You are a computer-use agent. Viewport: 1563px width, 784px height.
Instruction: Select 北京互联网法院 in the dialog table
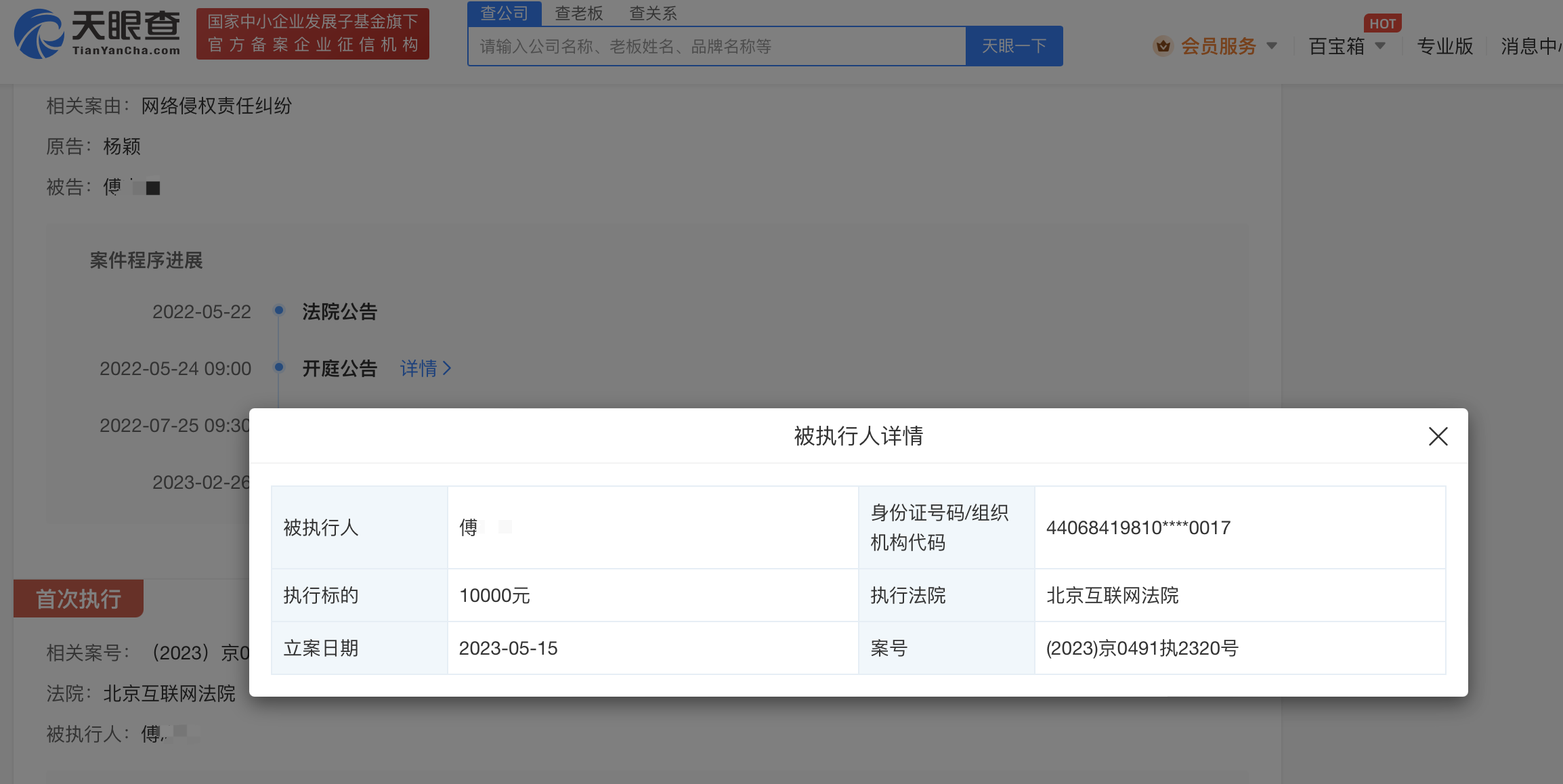coord(1113,595)
